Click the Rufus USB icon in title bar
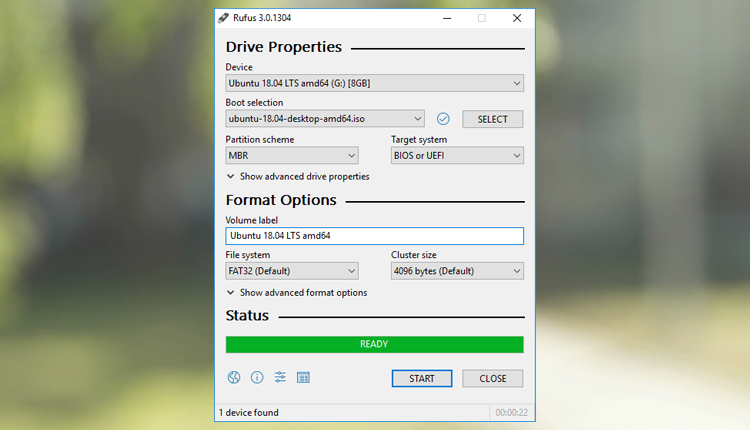Image resolution: width=750 pixels, height=430 pixels. point(223,18)
